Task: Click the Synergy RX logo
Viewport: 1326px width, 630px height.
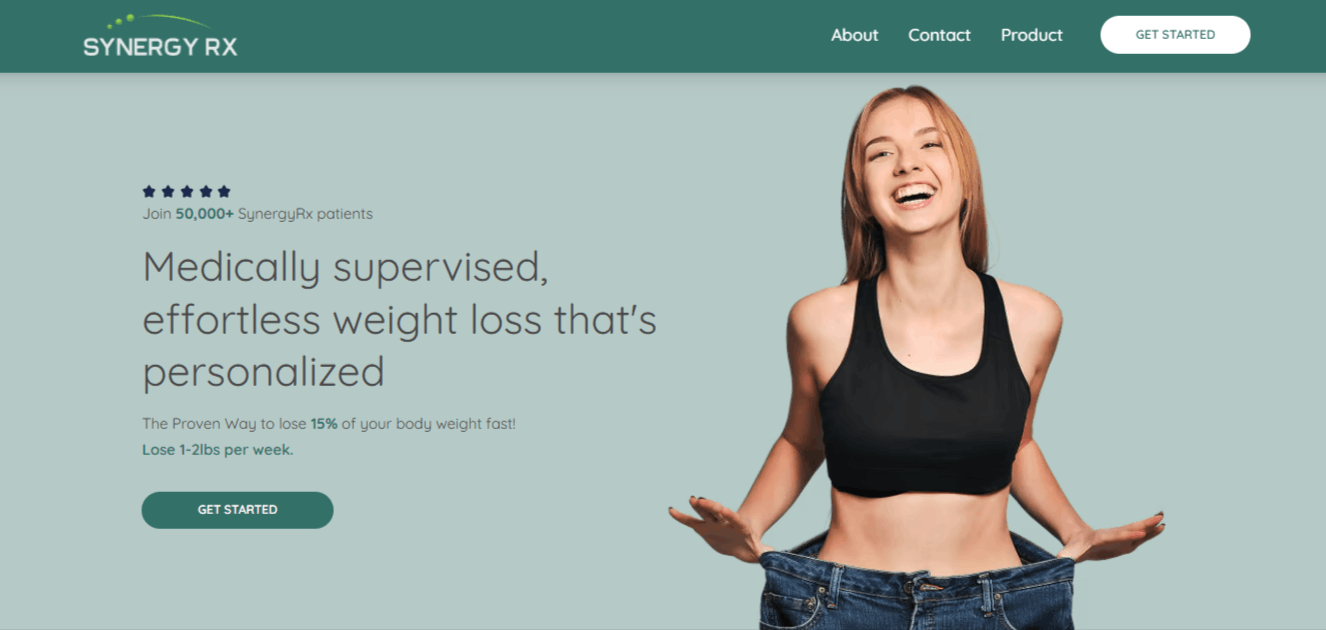Action: coord(161,35)
